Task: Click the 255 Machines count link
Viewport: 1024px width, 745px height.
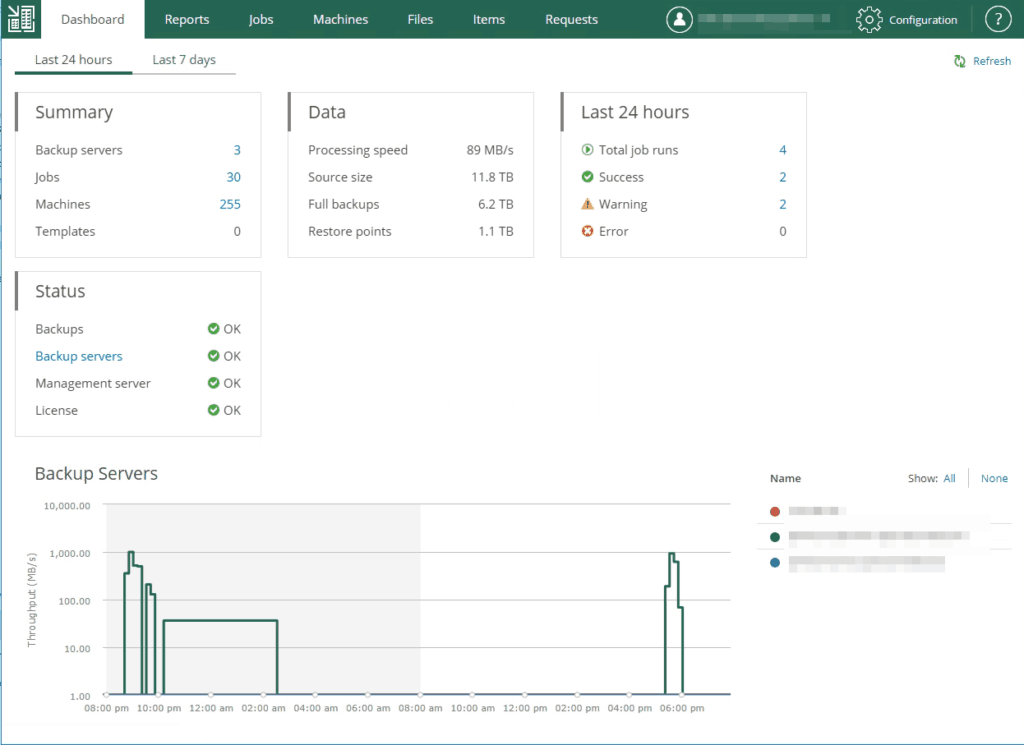Action: [x=230, y=204]
